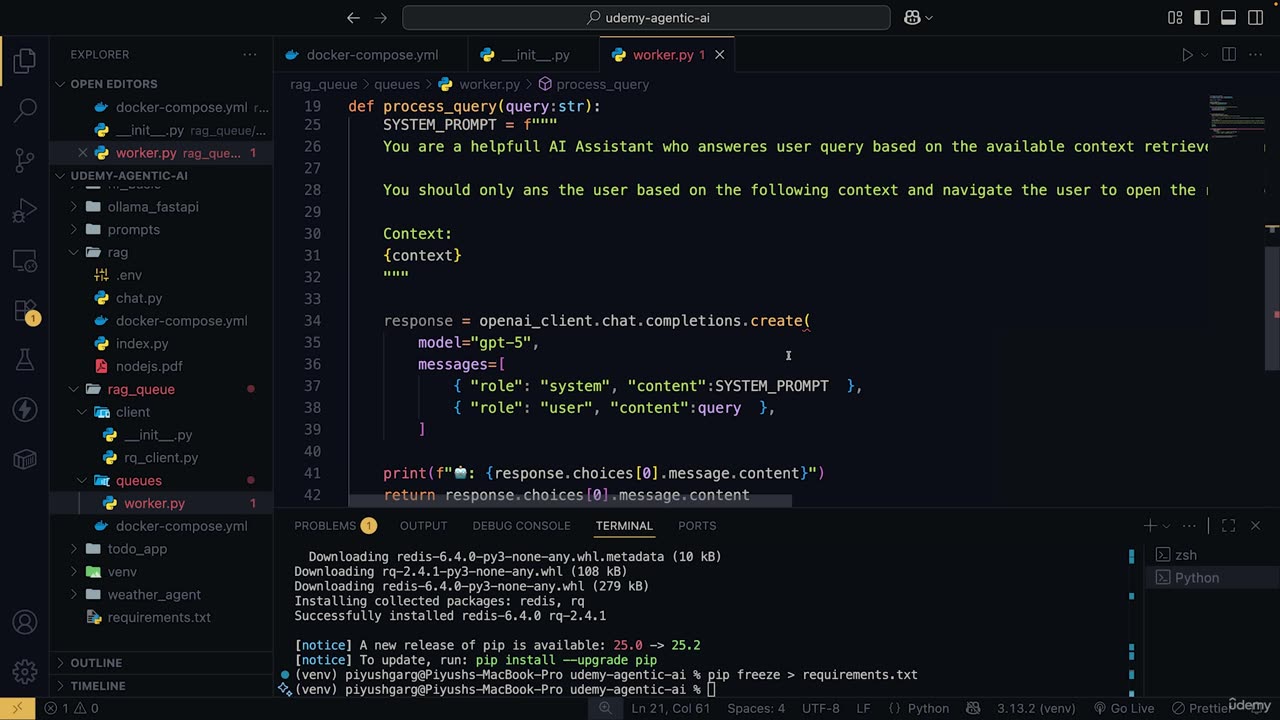Open the Run and Debug view
The height and width of the screenshot is (720, 1280).
(25, 211)
